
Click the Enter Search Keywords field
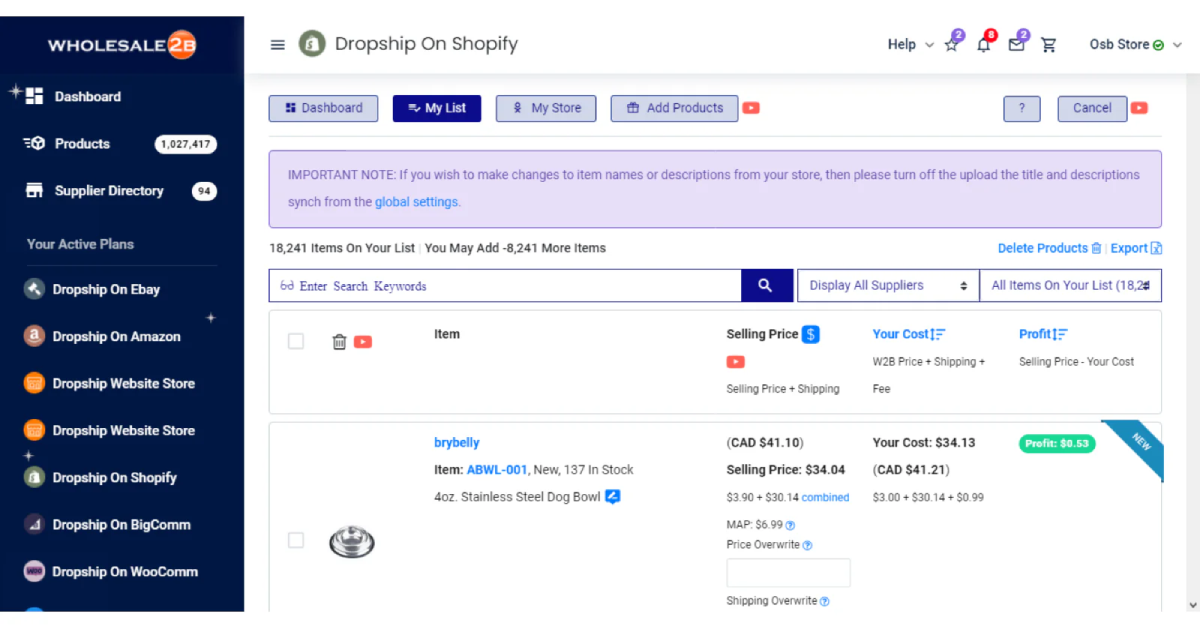(505, 286)
